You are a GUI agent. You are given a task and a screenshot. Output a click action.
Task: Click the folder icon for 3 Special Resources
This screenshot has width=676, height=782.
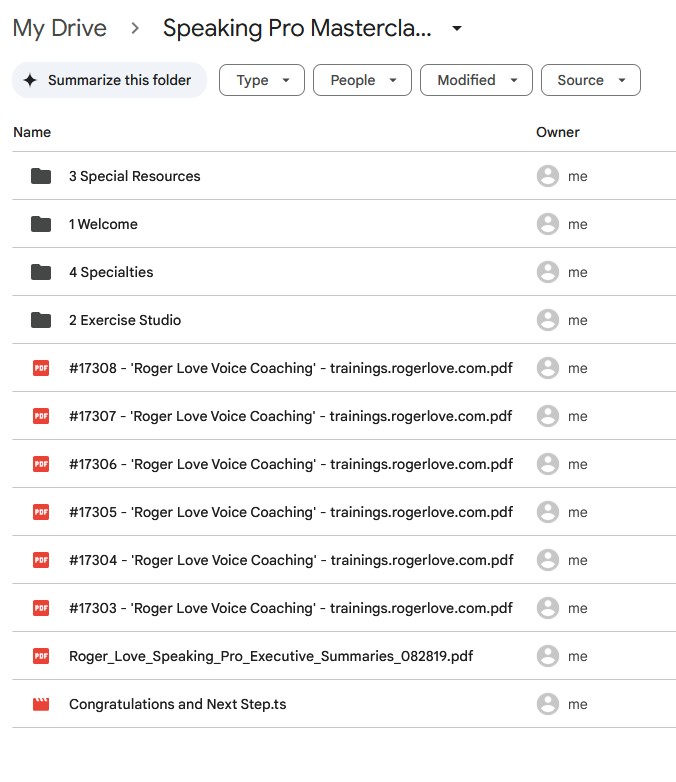tap(41, 176)
